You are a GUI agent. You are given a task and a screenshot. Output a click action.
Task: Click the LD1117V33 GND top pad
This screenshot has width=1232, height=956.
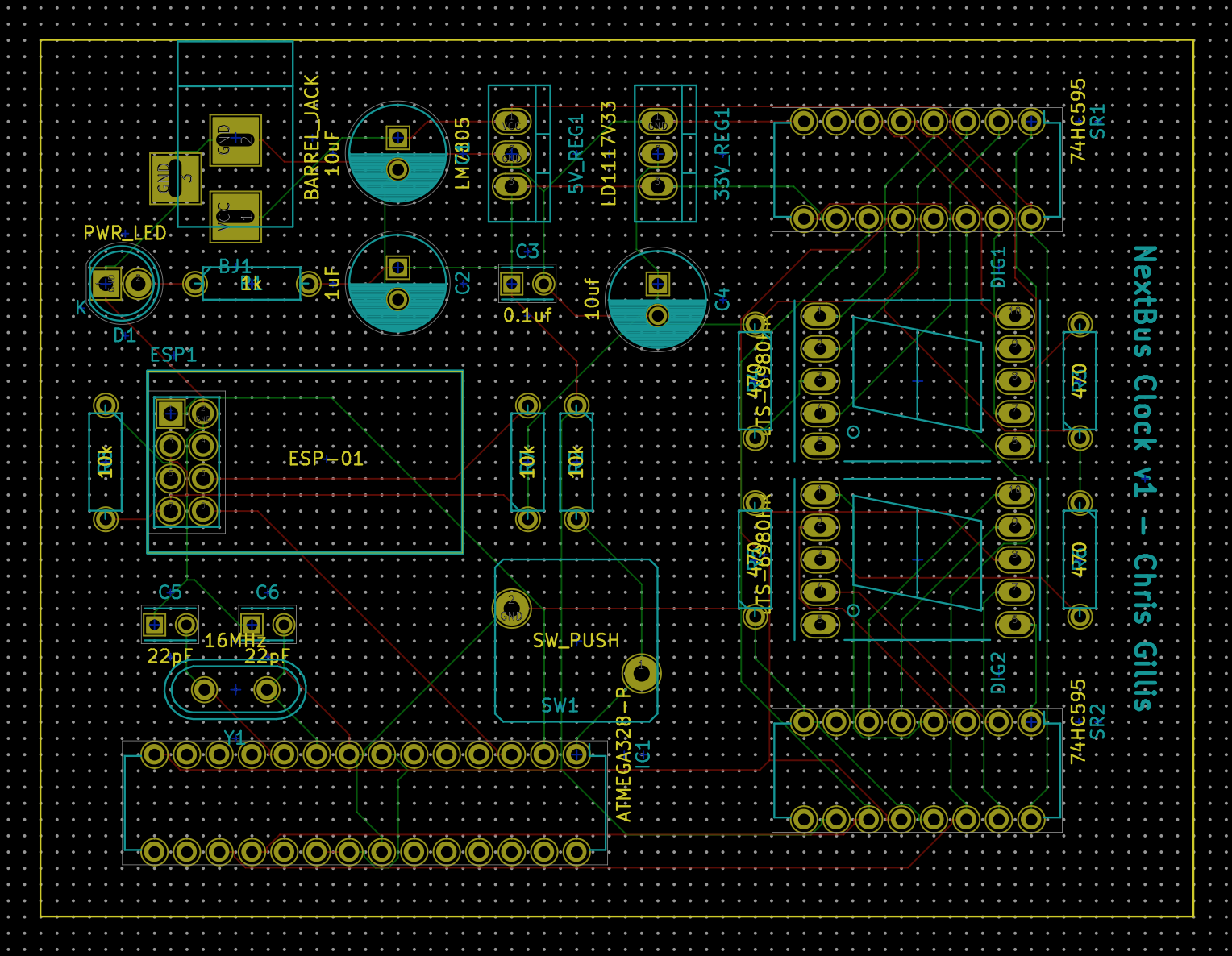[x=657, y=122]
